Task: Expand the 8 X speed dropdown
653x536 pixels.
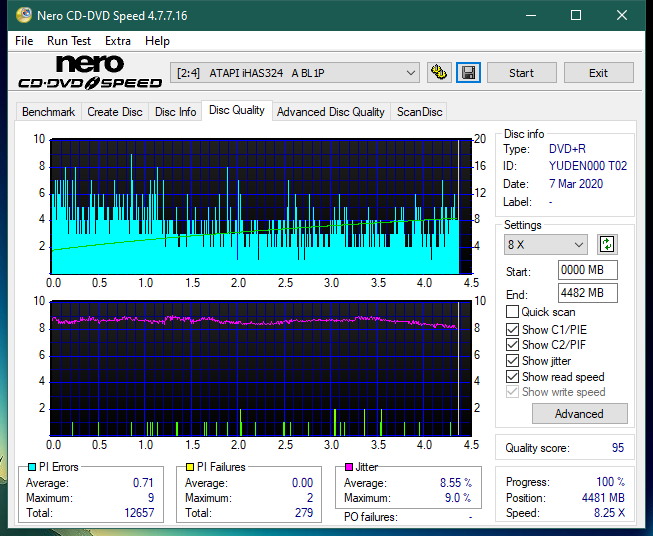Action: (546, 244)
